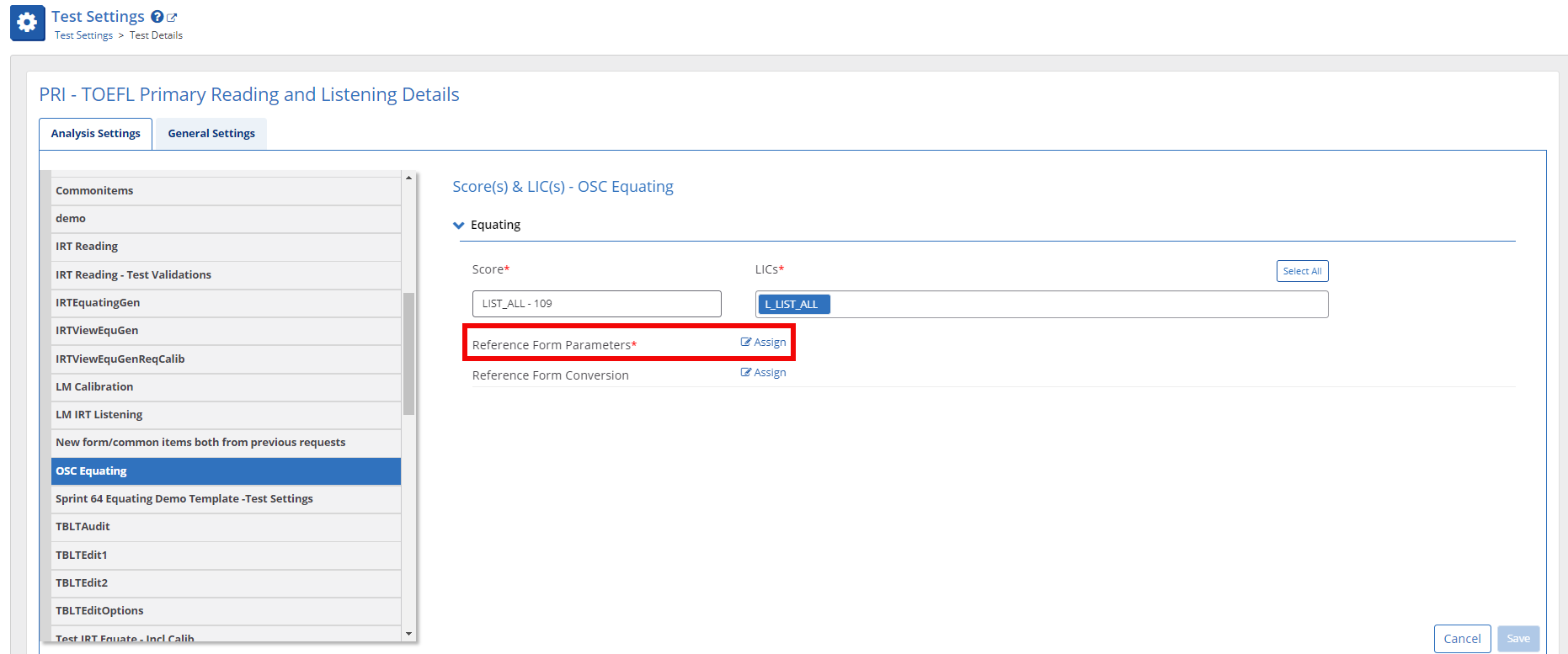Switch to the General Settings tab

coord(211,134)
